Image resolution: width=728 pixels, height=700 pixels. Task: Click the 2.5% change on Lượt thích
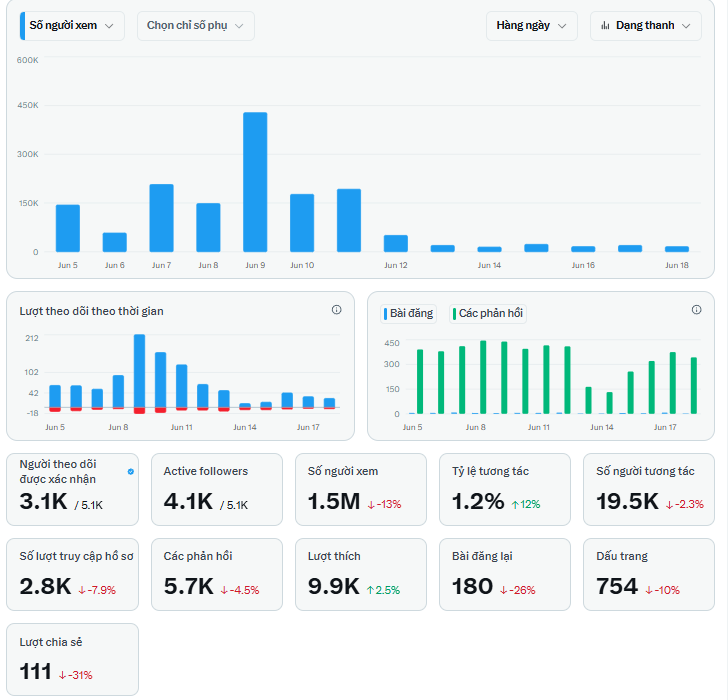pos(383,590)
